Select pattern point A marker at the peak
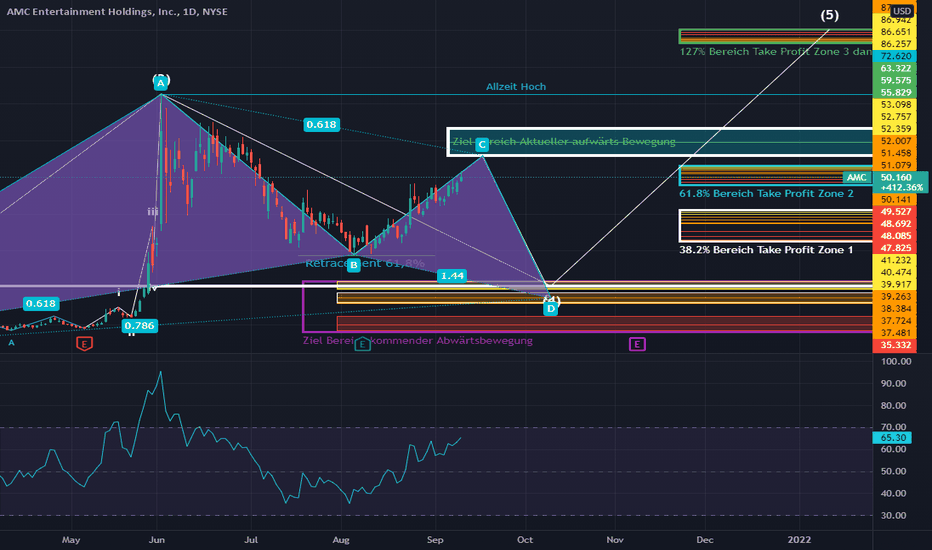The image size is (932, 550). pyautogui.click(x=160, y=84)
